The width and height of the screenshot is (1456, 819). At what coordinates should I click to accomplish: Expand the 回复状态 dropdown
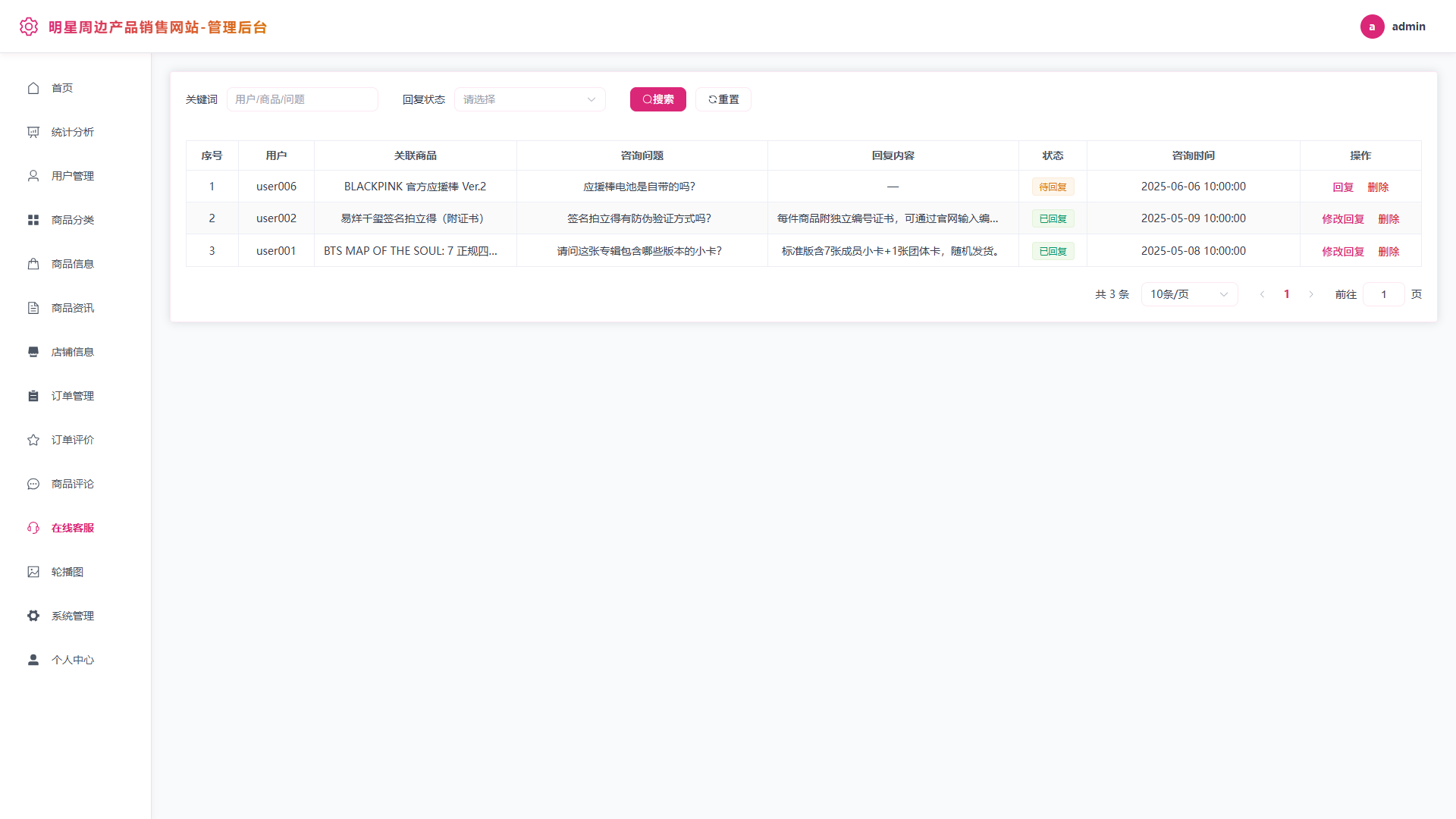pyautogui.click(x=530, y=99)
